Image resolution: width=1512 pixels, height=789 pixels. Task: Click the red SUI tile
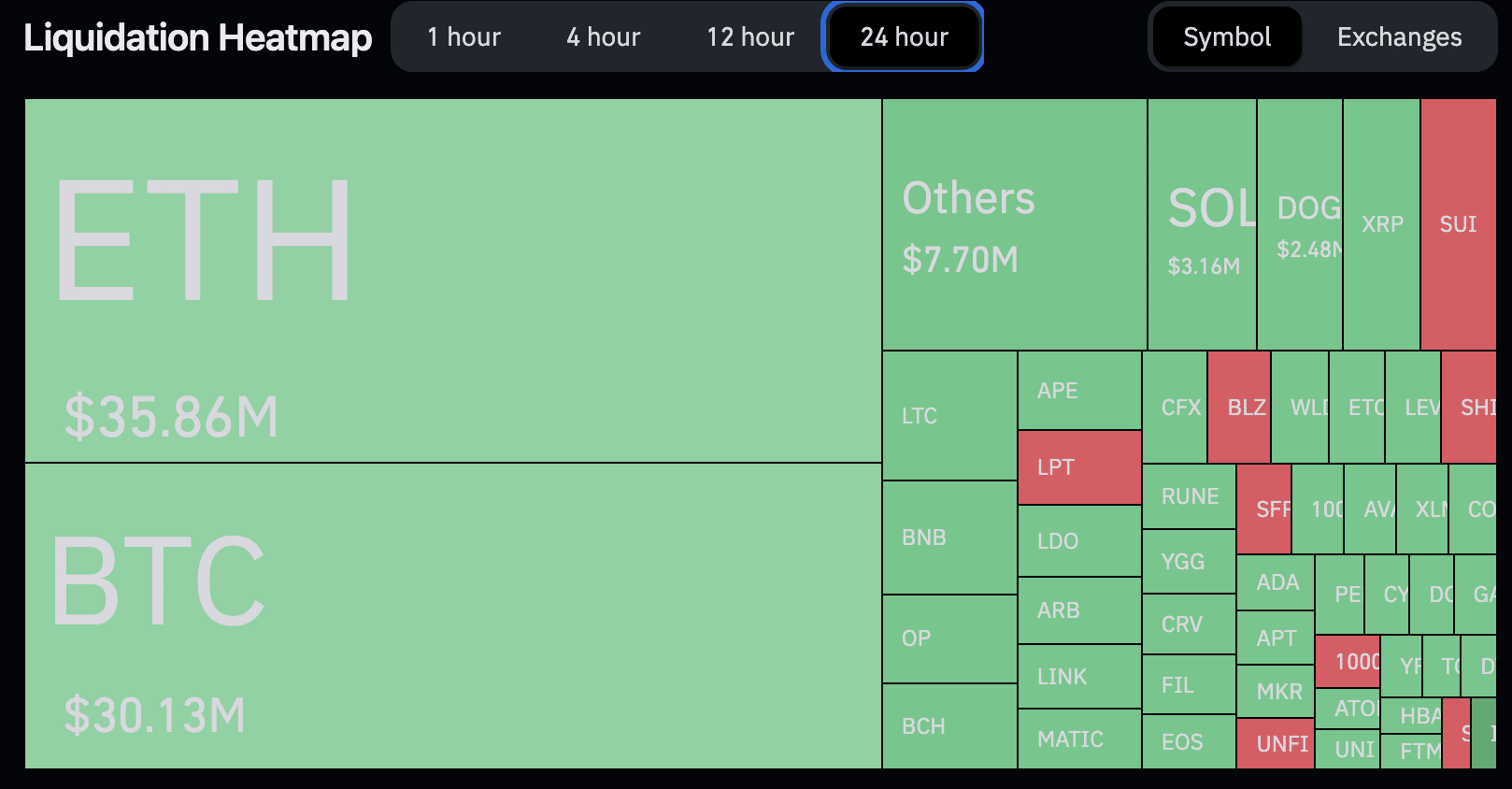(x=1458, y=224)
